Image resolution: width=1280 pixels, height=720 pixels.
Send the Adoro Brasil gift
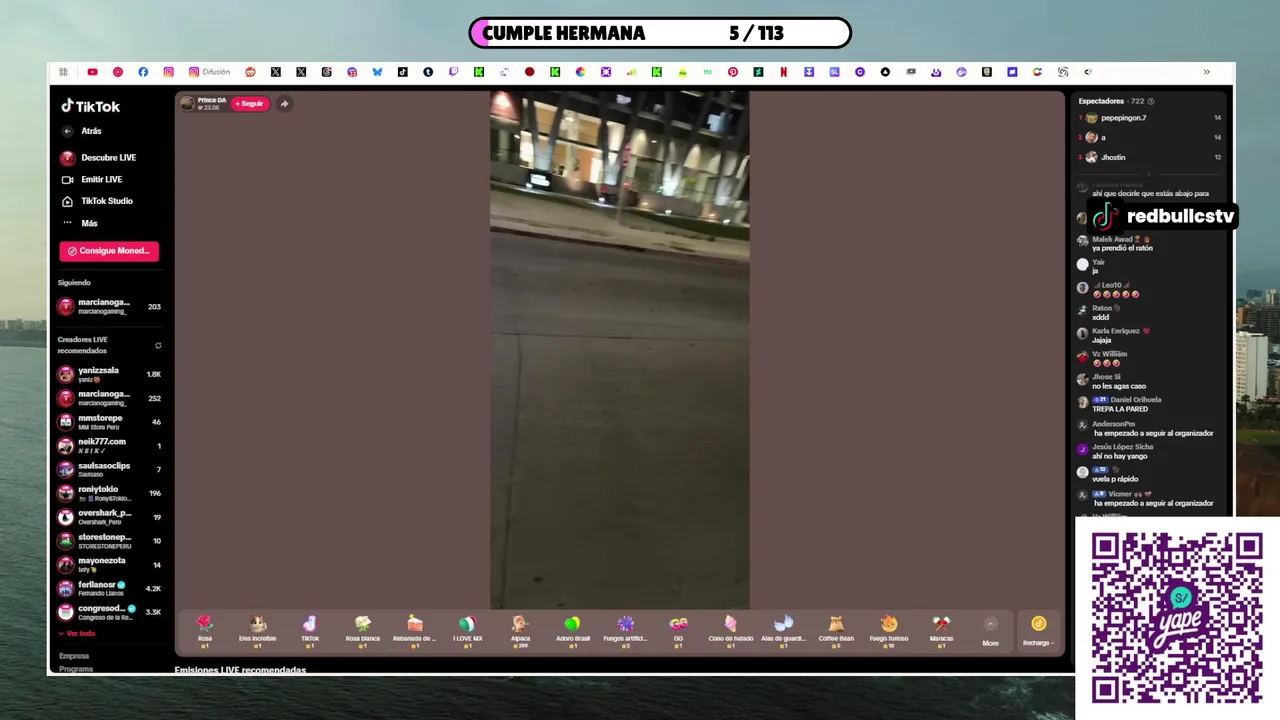tap(573, 631)
